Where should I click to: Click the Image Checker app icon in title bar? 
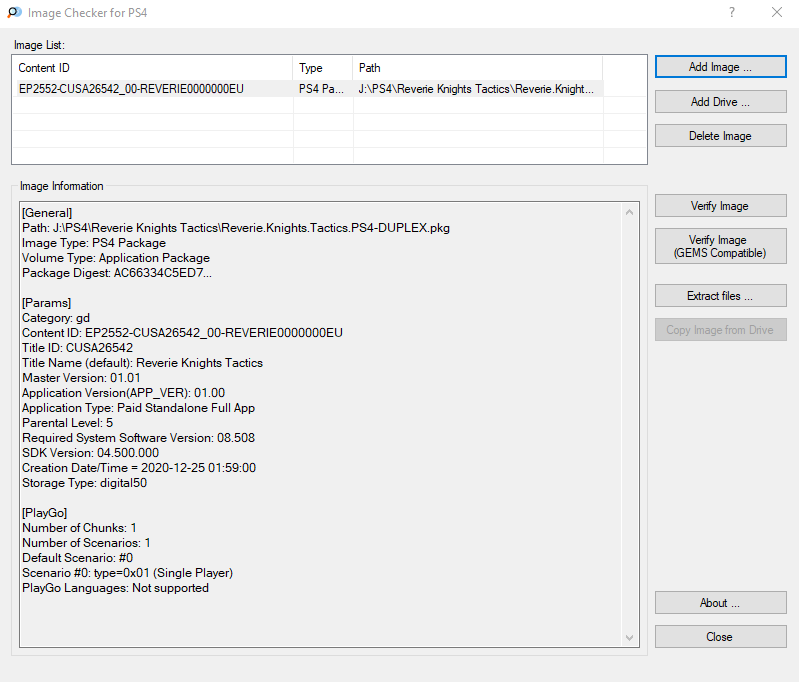pos(15,12)
